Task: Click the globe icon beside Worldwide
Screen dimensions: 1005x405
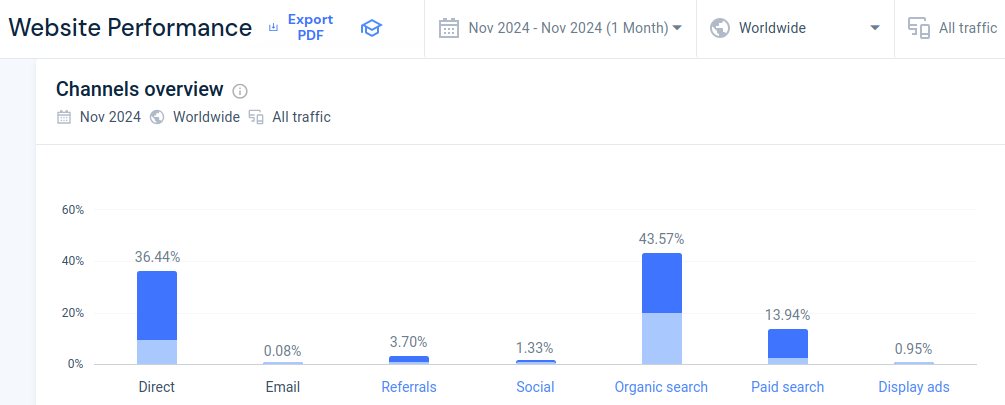Action: 719,28
